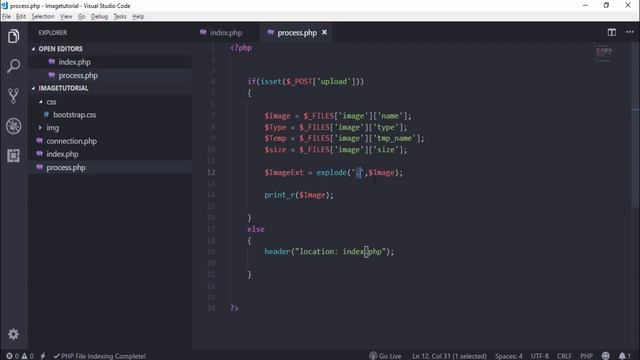Click the warnings count in status bar
This screenshot has width=640, height=360.
(x=28, y=356)
